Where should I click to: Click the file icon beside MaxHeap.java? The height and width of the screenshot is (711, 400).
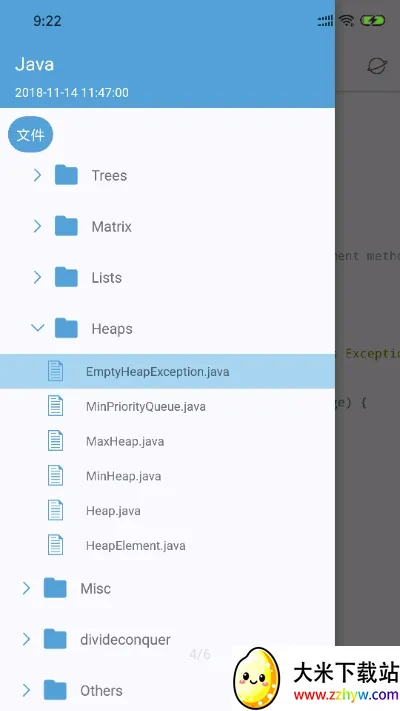55,441
